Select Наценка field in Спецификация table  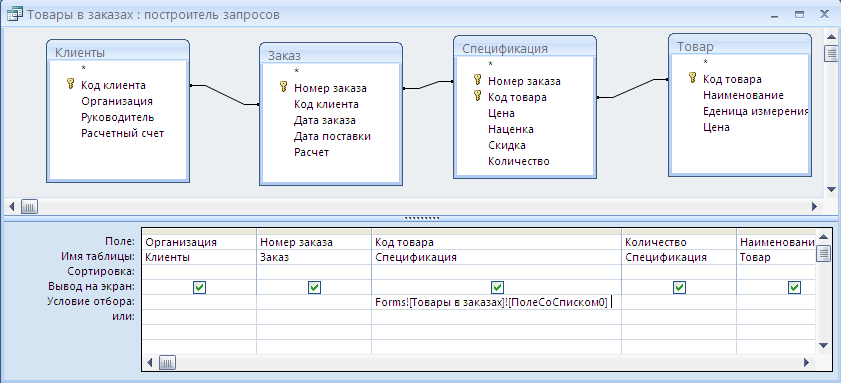[x=511, y=129]
